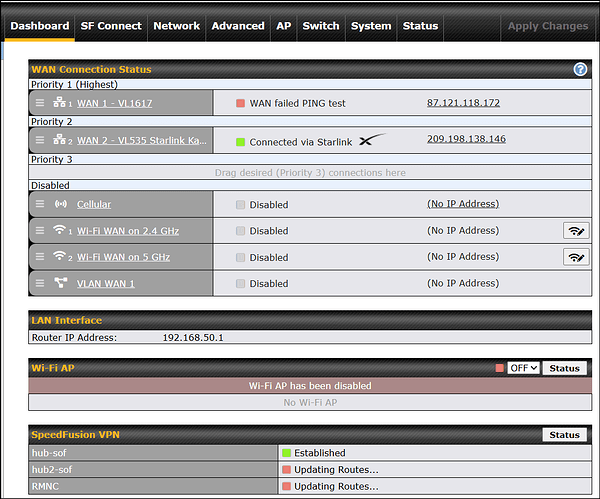Click the Starlink logo icon
The height and width of the screenshot is (499, 600).
[372, 140]
